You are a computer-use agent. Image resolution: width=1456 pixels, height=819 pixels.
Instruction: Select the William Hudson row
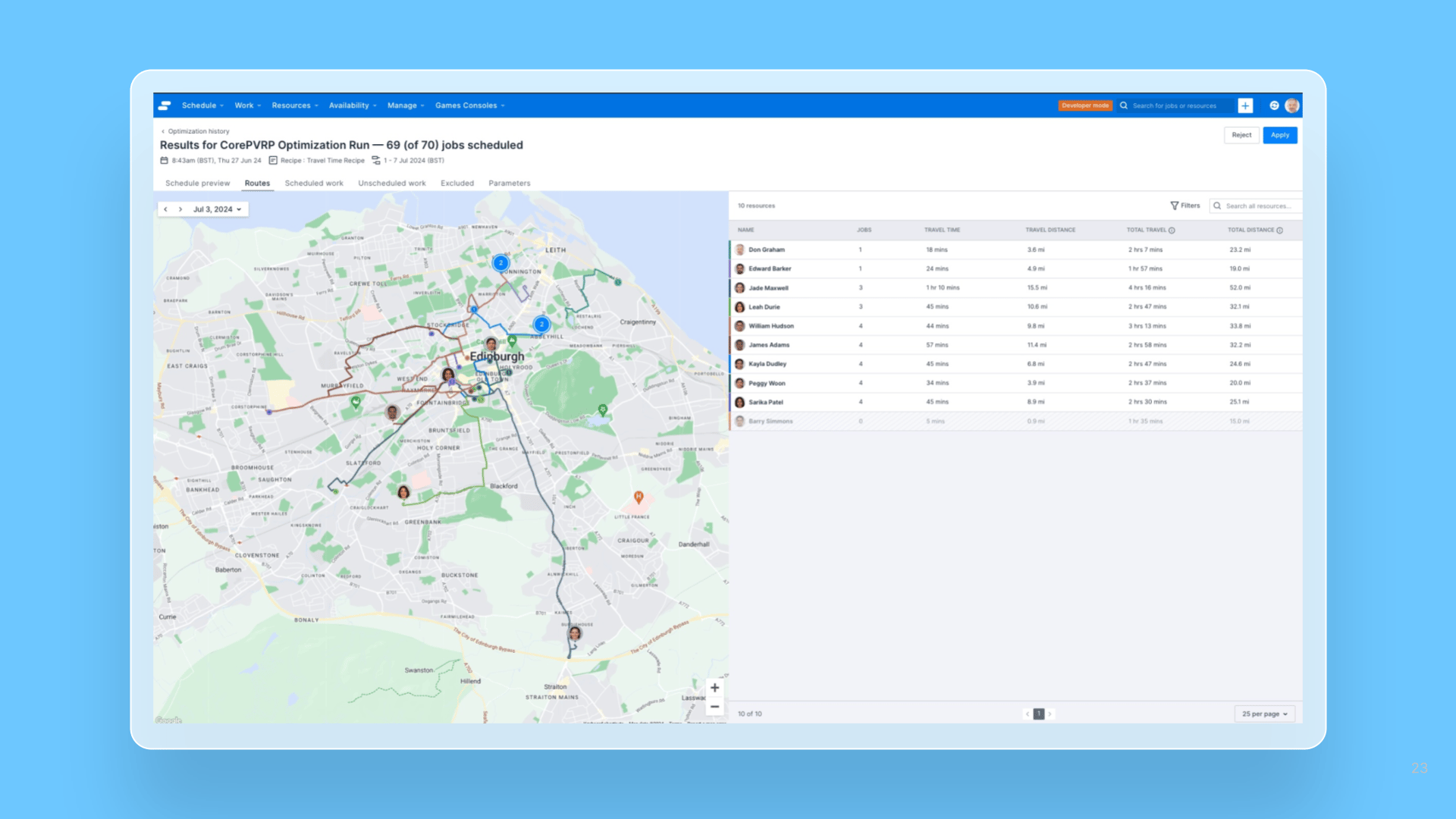1016,326
